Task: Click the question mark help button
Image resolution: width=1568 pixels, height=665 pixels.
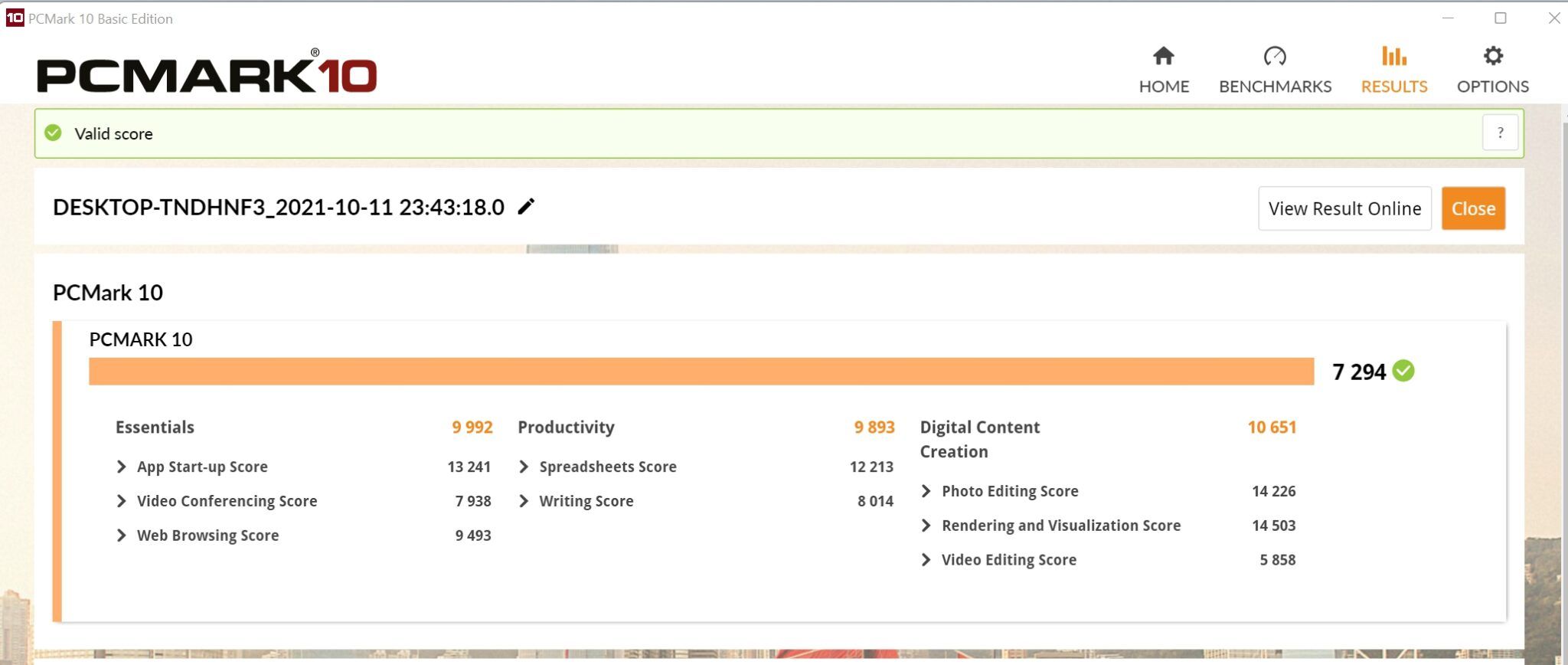Action: tap(1500, 133)
